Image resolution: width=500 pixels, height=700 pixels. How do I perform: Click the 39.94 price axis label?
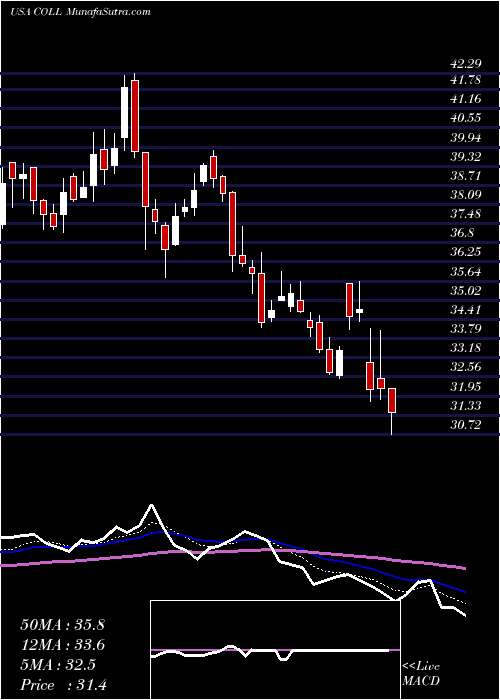[x=466, y=138]
